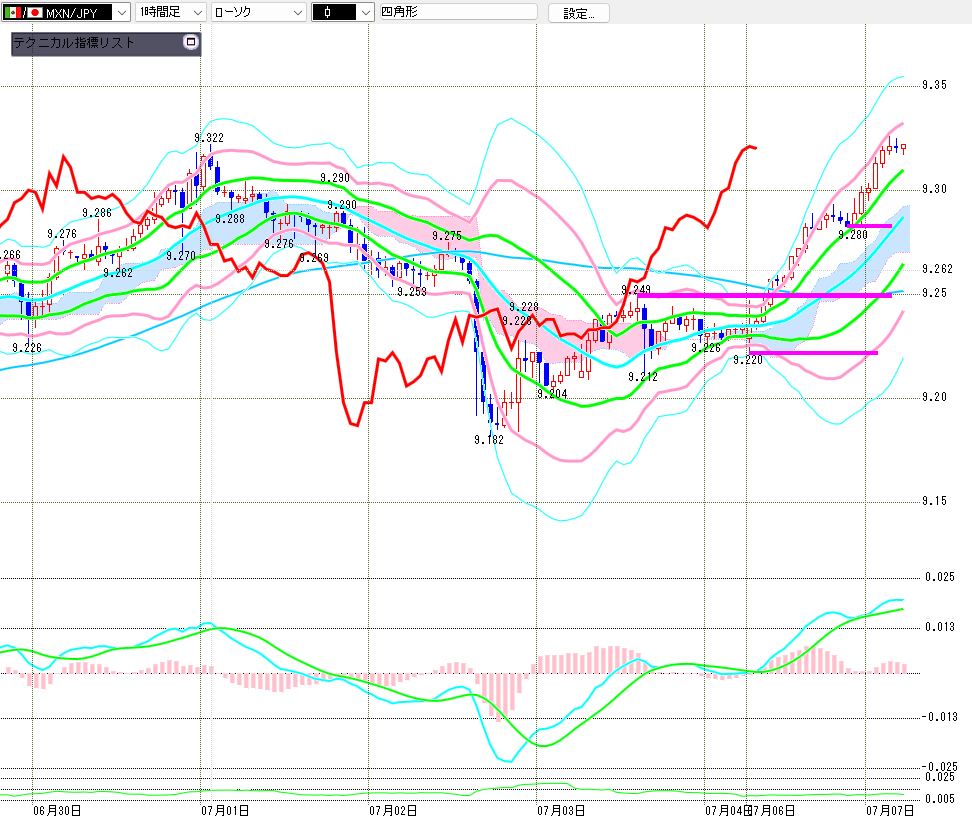The height and width of the screenshot is (820, 972).
Task: Expand the テクニカル指標リスト panel icon
Action: [x=190, y=42]
